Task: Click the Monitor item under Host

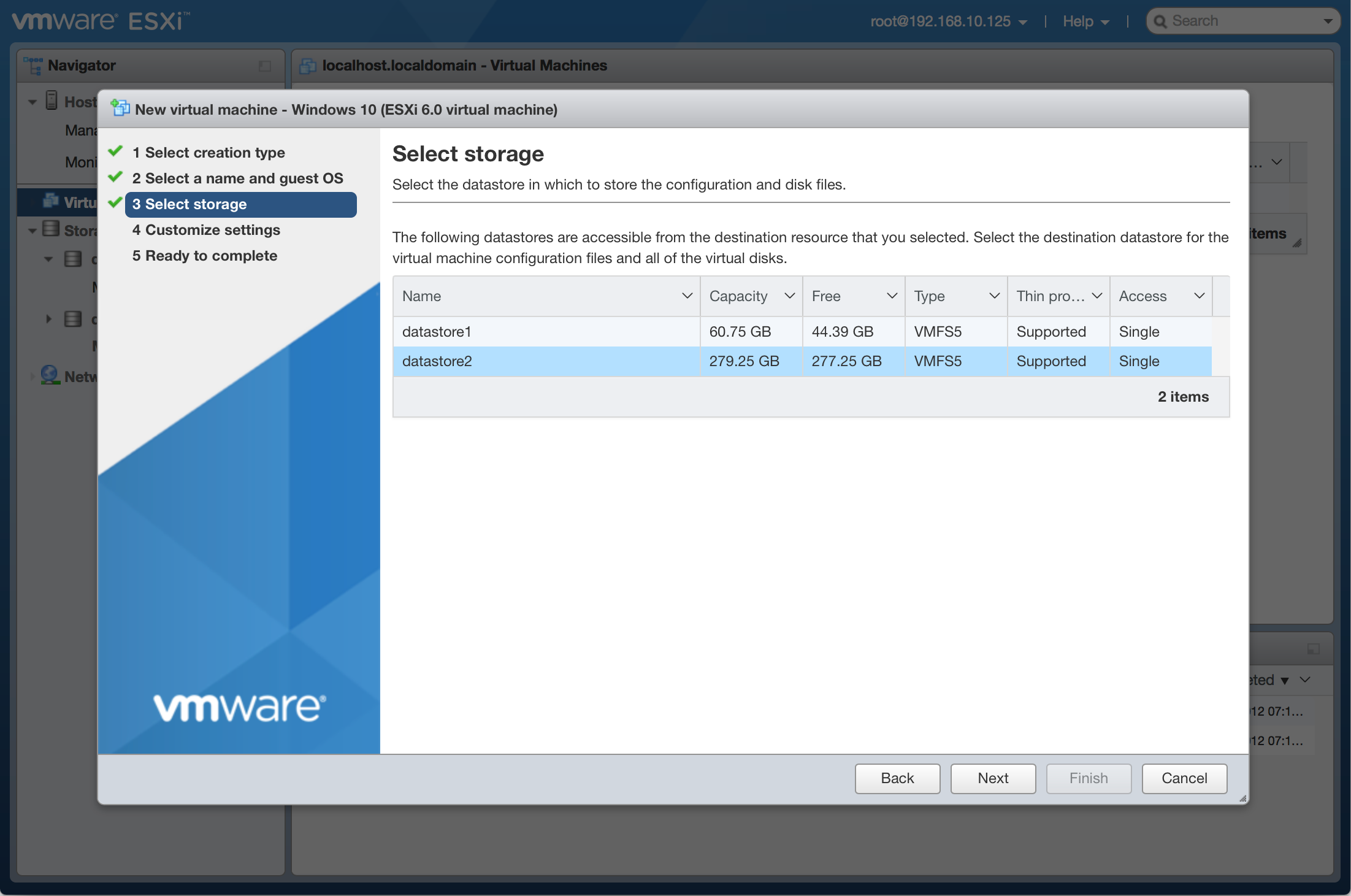Action: 81,163
